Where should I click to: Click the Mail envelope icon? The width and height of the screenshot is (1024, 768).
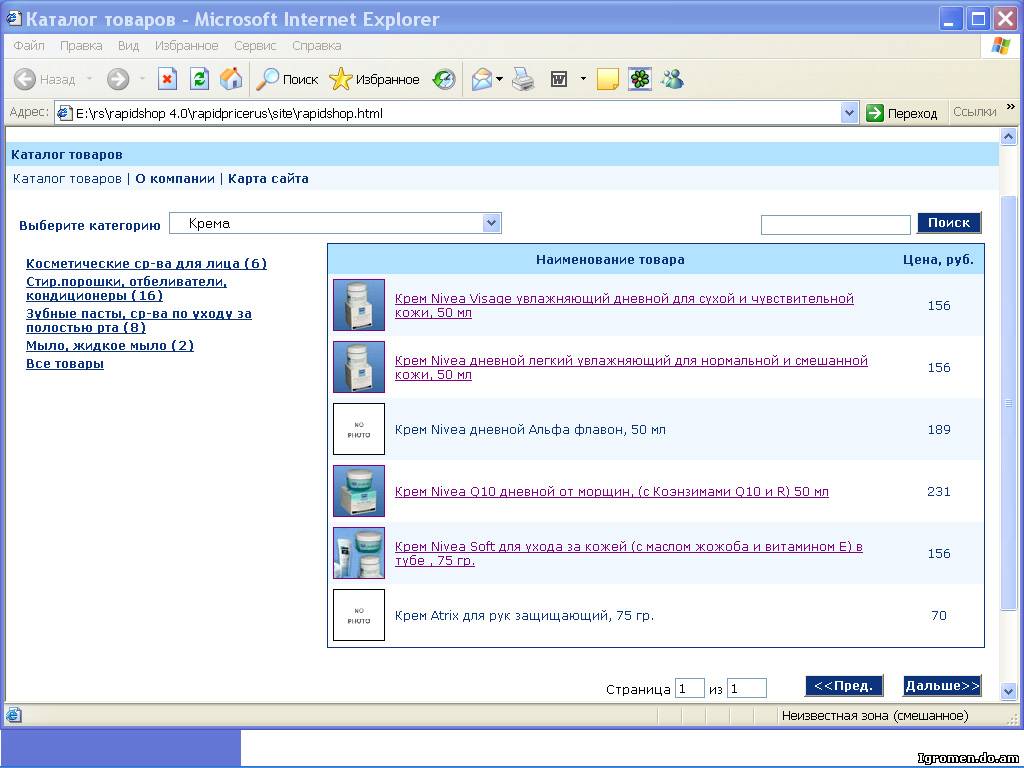pos(481,80)
